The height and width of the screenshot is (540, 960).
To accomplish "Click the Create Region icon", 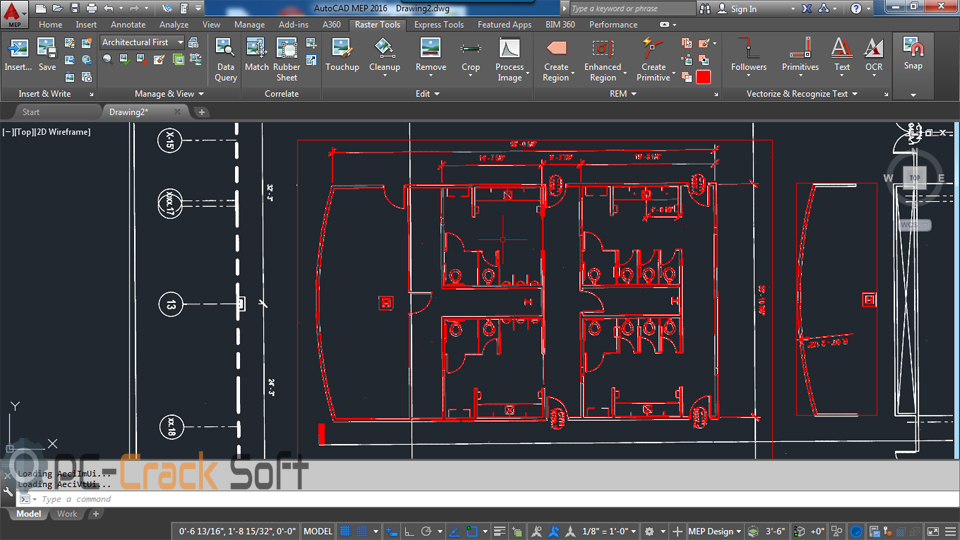I will coord(556,49).
